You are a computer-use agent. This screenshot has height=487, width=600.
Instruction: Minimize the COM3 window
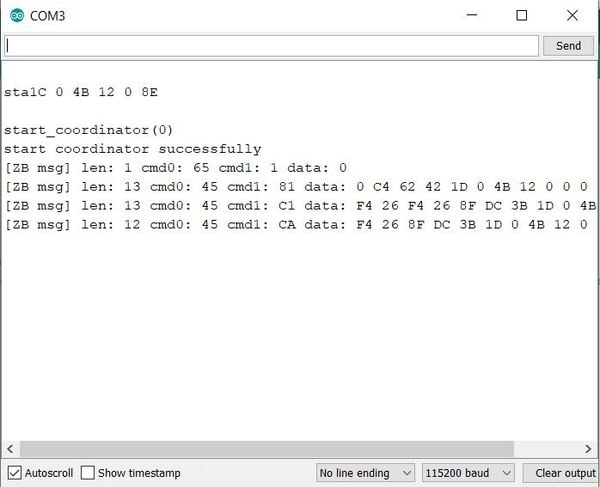click(472, 15)
